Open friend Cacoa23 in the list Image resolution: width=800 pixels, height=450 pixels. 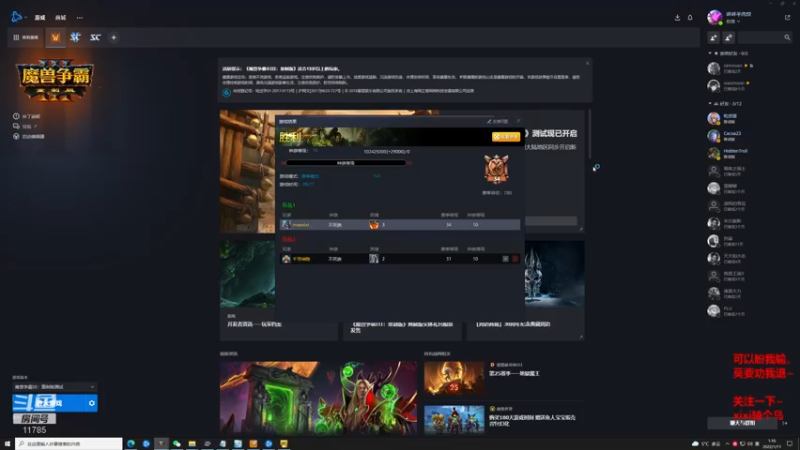pyautogui.click(x=749, y=135)
